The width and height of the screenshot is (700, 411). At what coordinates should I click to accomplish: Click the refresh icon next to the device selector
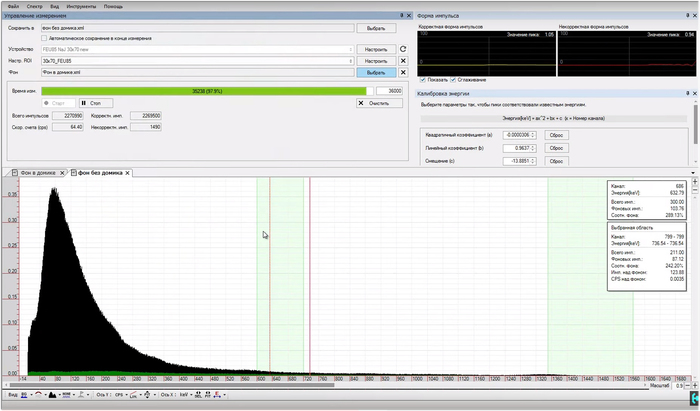pyautogui.click(x=403, y=48)
